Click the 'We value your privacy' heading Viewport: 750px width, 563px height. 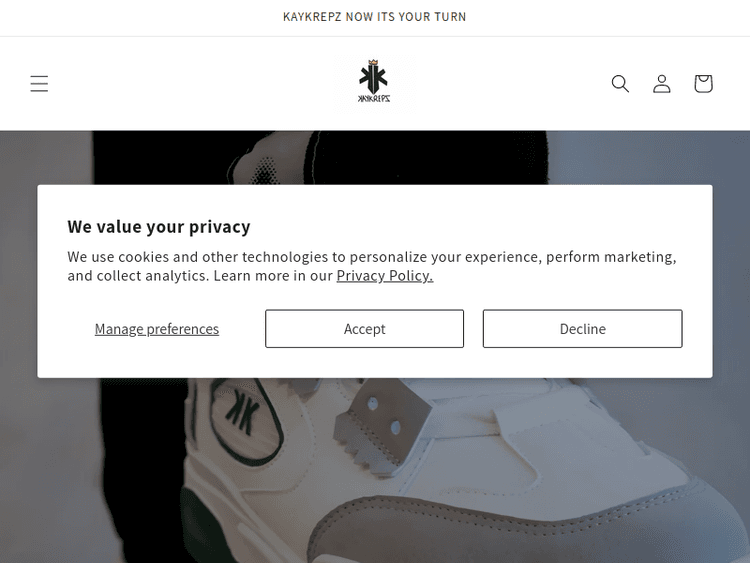click(x=159, y=227)
